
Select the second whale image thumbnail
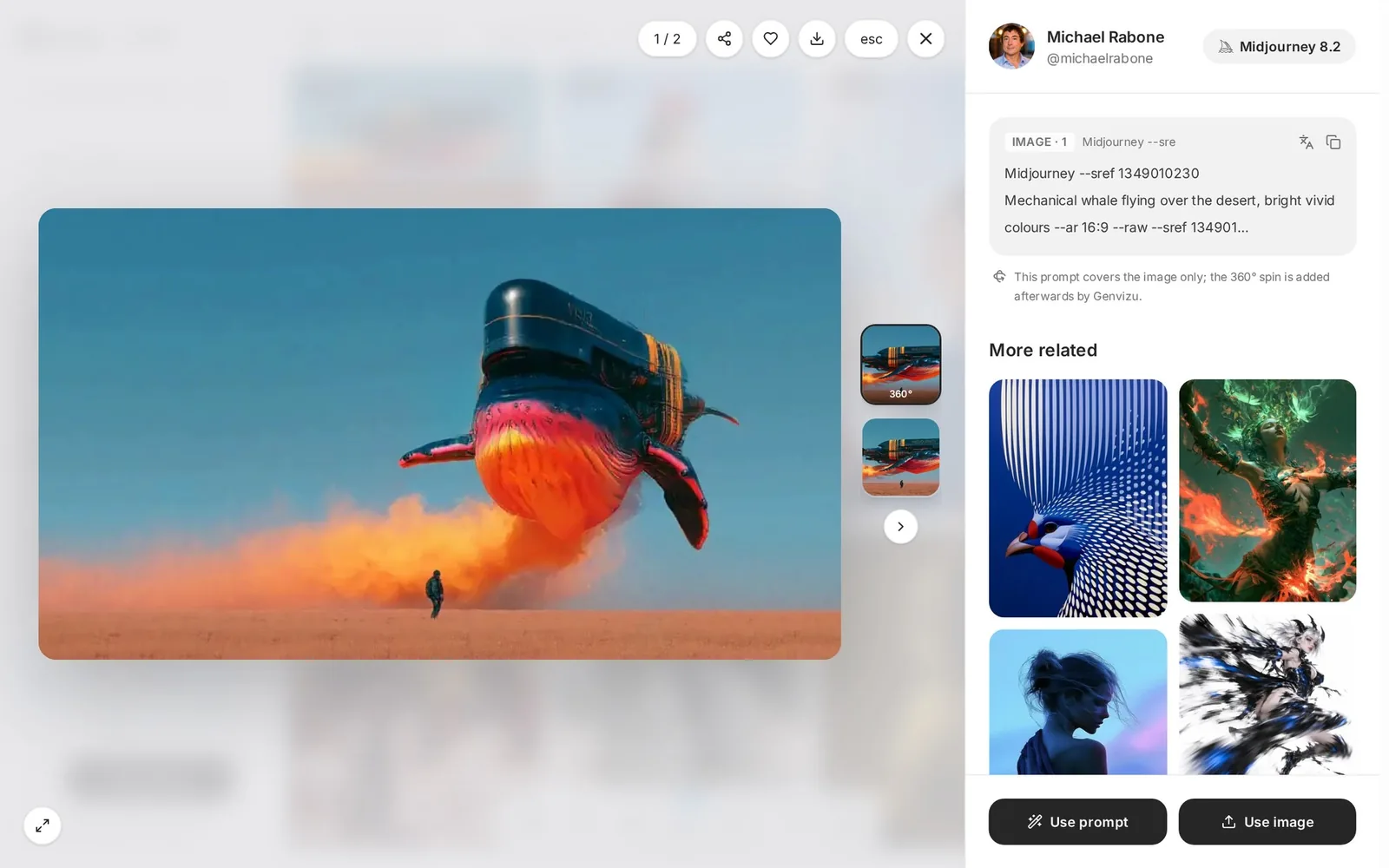pos(900,457)
